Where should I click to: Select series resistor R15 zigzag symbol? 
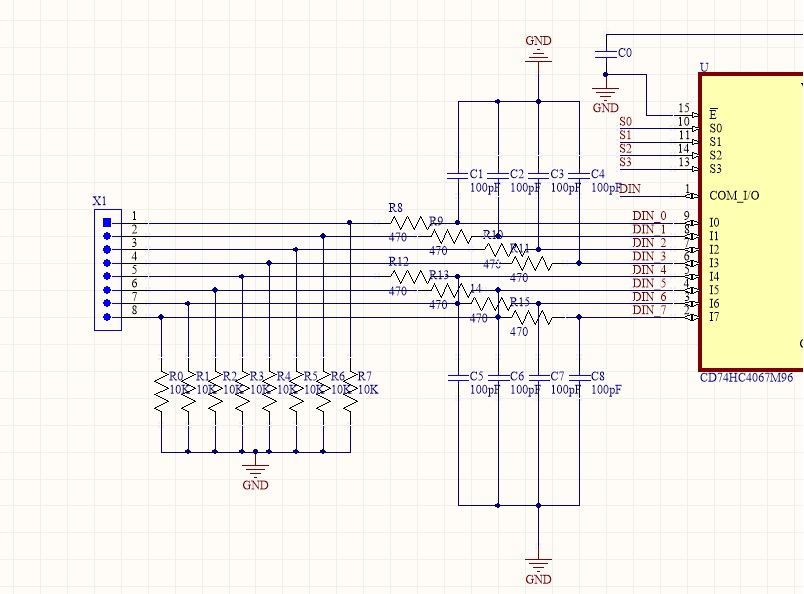(531, 318)
